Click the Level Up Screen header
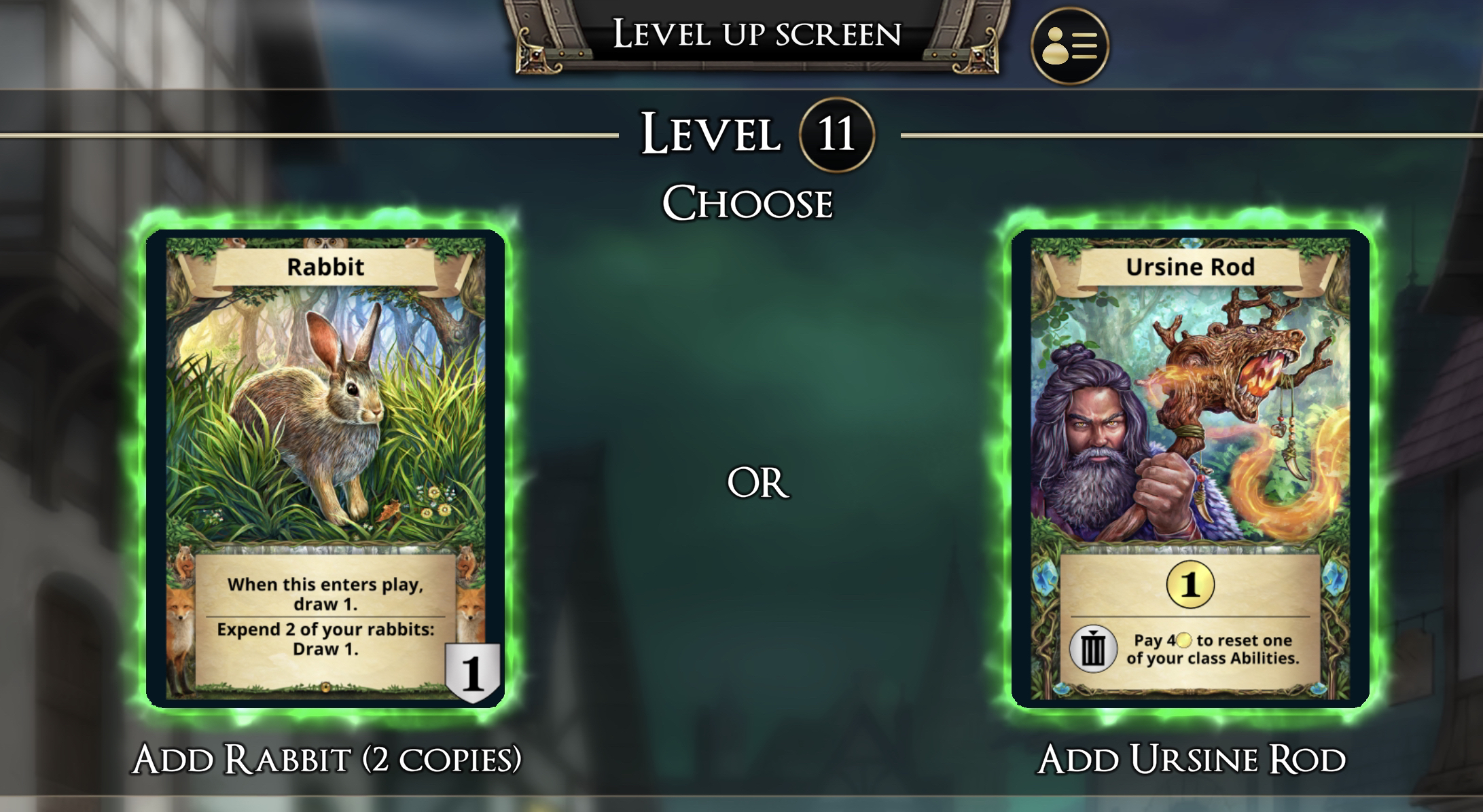1483x812 pixels. click(757, 34)
